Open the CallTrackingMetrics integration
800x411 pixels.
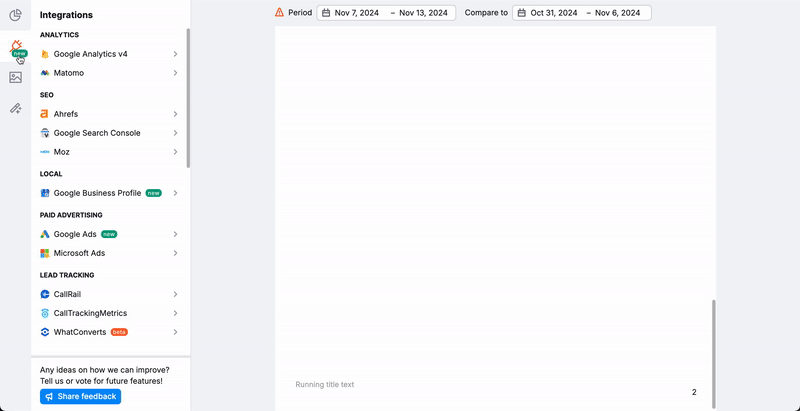[x=93, y=313]
